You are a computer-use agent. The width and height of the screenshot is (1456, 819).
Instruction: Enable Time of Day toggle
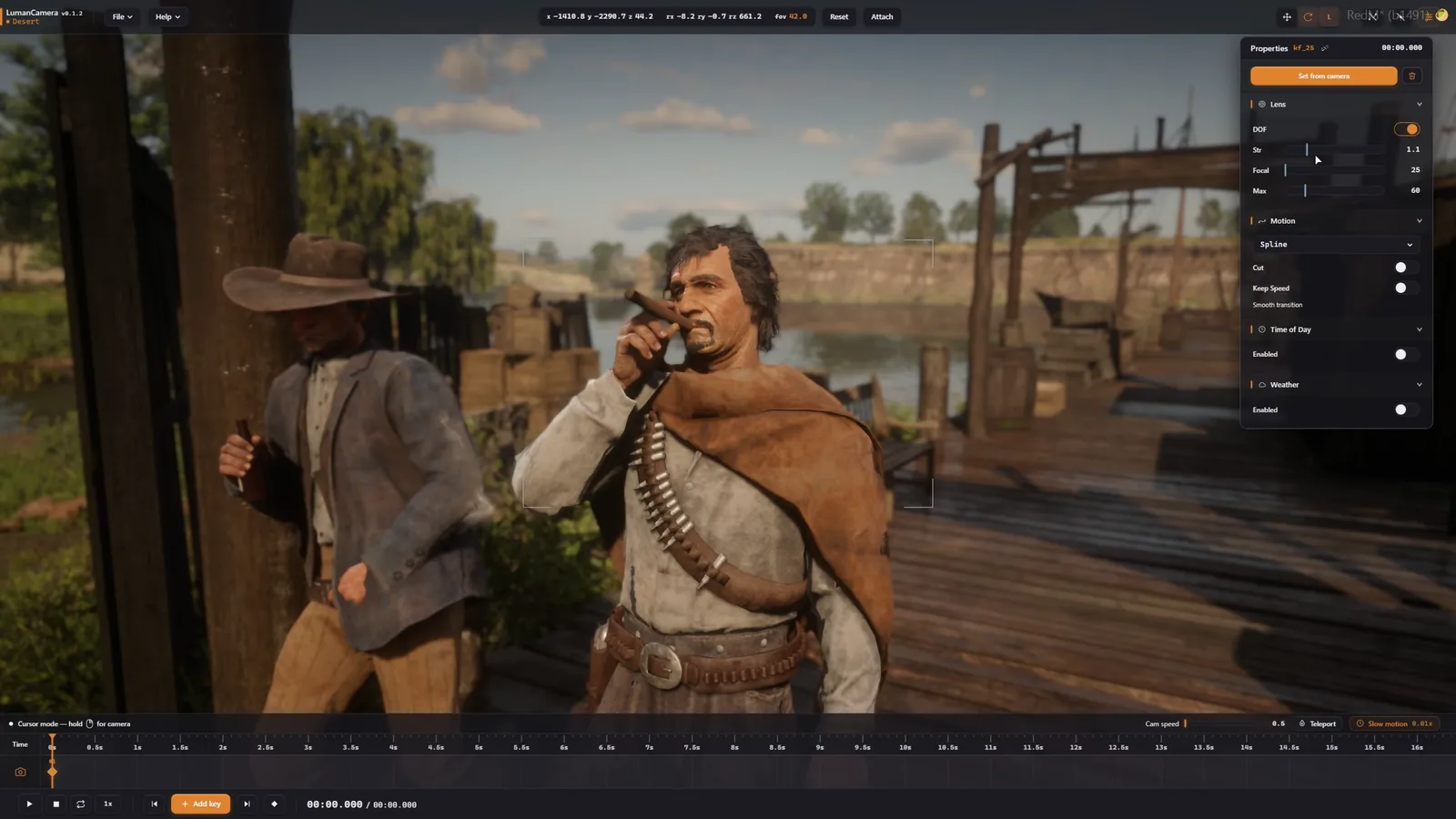coord(1406,354)
